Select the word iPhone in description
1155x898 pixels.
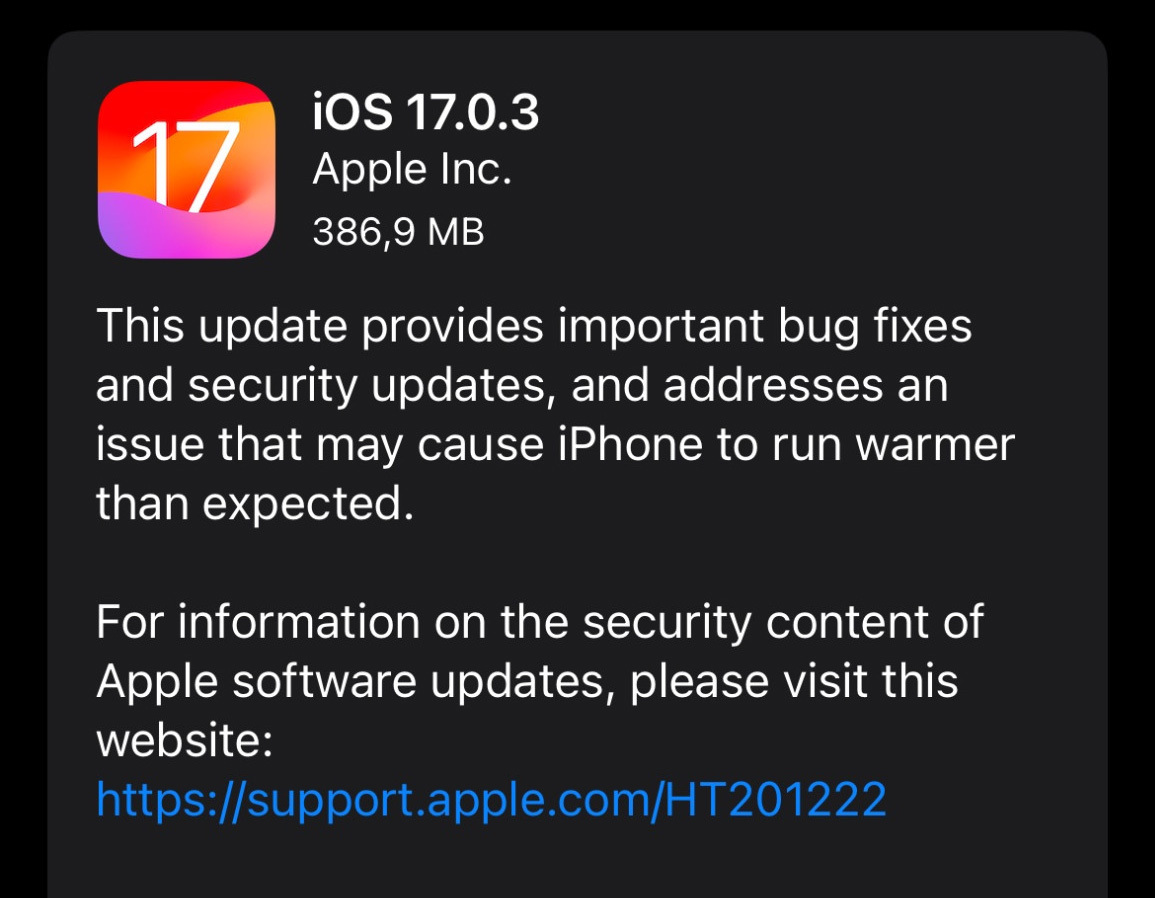click(630, 444)
